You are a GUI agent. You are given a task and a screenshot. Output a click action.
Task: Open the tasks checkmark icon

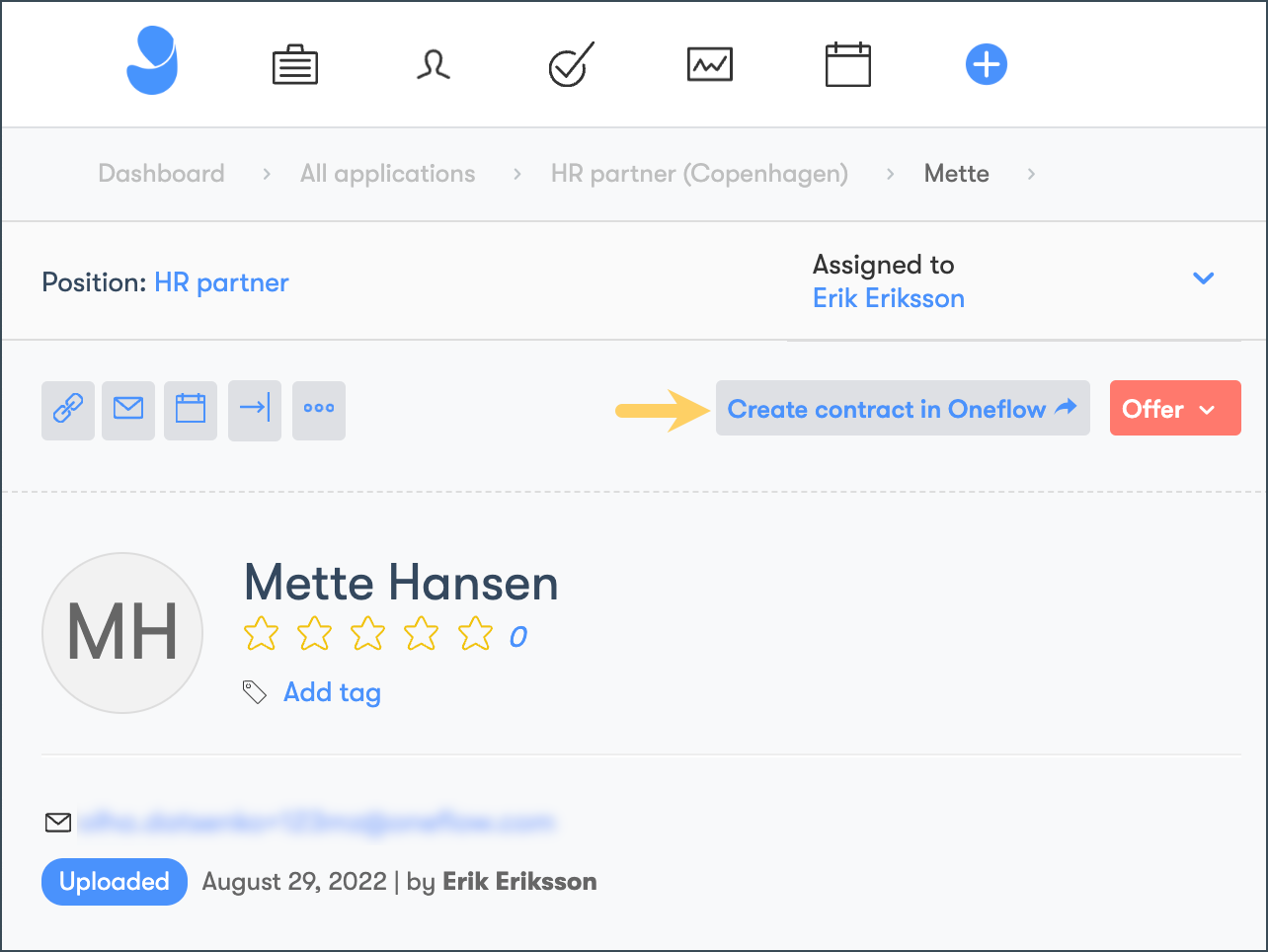571,64
